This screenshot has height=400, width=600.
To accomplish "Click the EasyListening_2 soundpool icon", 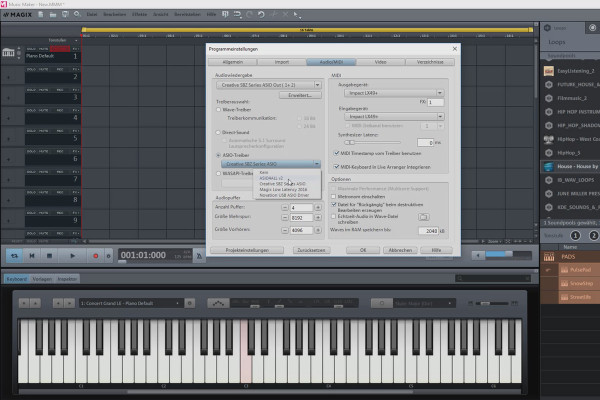I will [x=549, y=71].
